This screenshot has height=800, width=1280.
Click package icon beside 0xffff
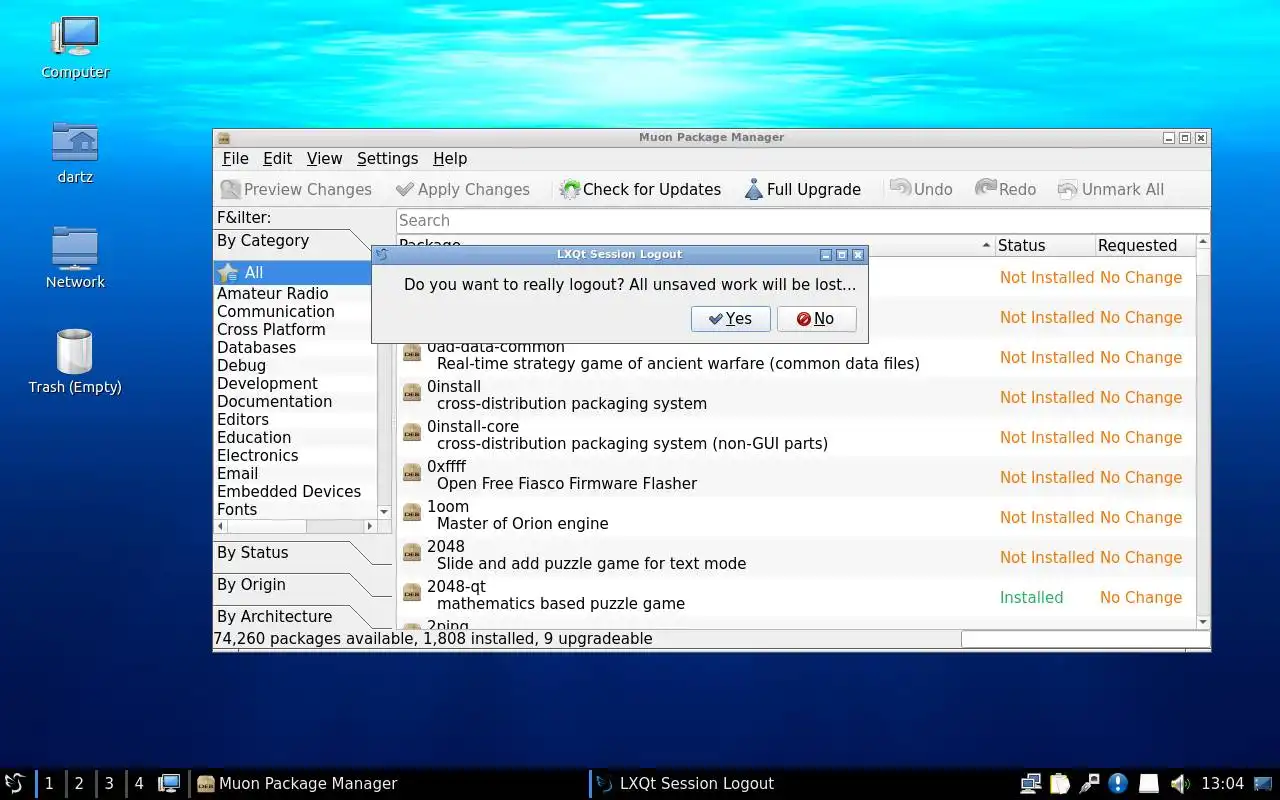point(412,472)
